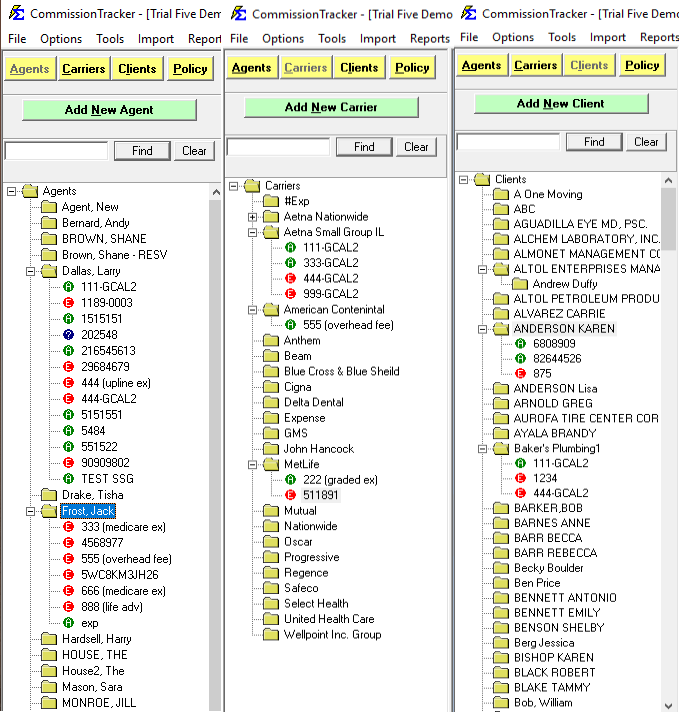Click green icon beside TEST SSG
The width and height of the screenshot is (679, 712).
click(x=69, y=479)
